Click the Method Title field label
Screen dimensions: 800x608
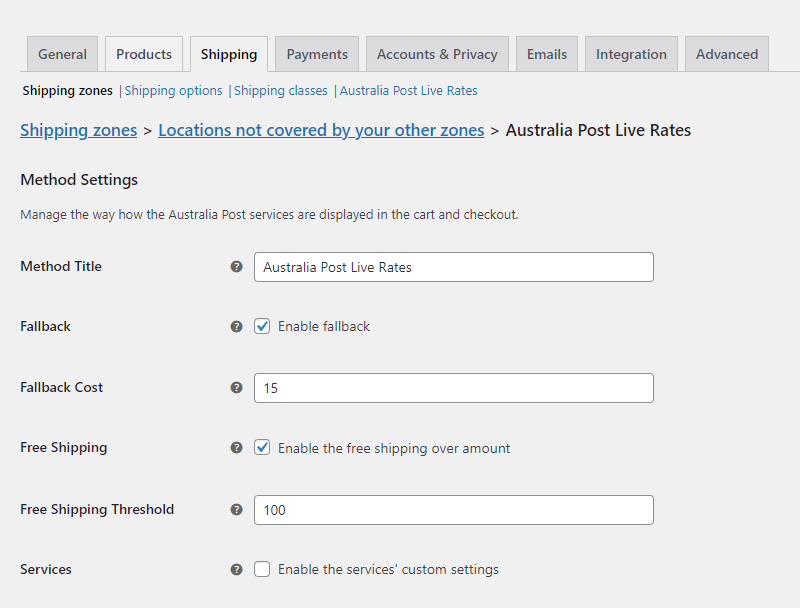[61, 266]
